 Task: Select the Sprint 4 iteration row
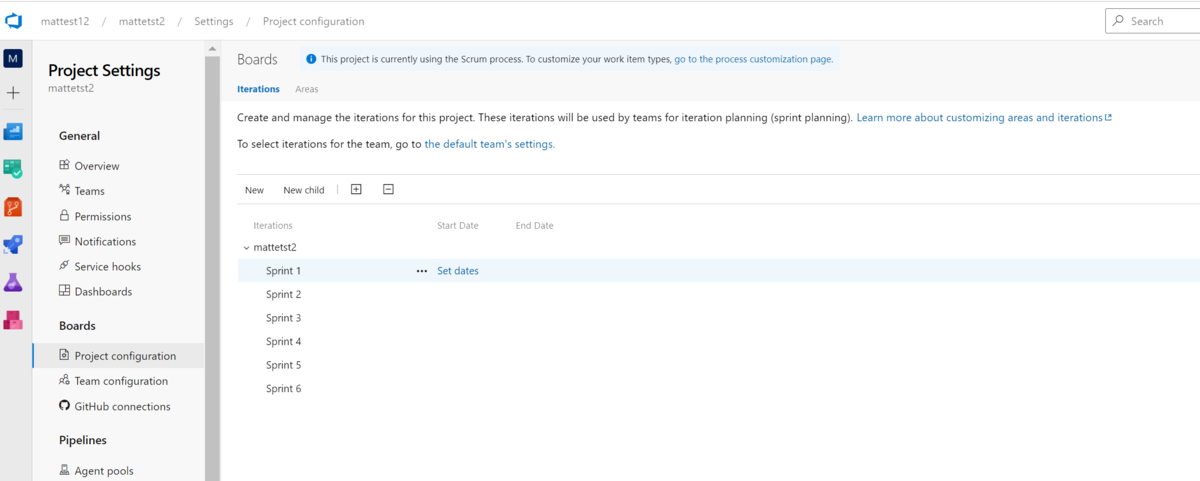718,342
